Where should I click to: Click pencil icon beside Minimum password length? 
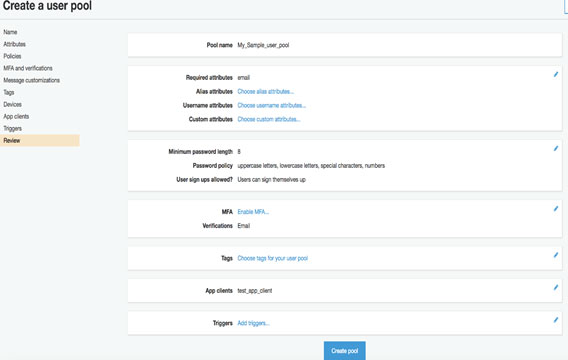click(556, 148)
